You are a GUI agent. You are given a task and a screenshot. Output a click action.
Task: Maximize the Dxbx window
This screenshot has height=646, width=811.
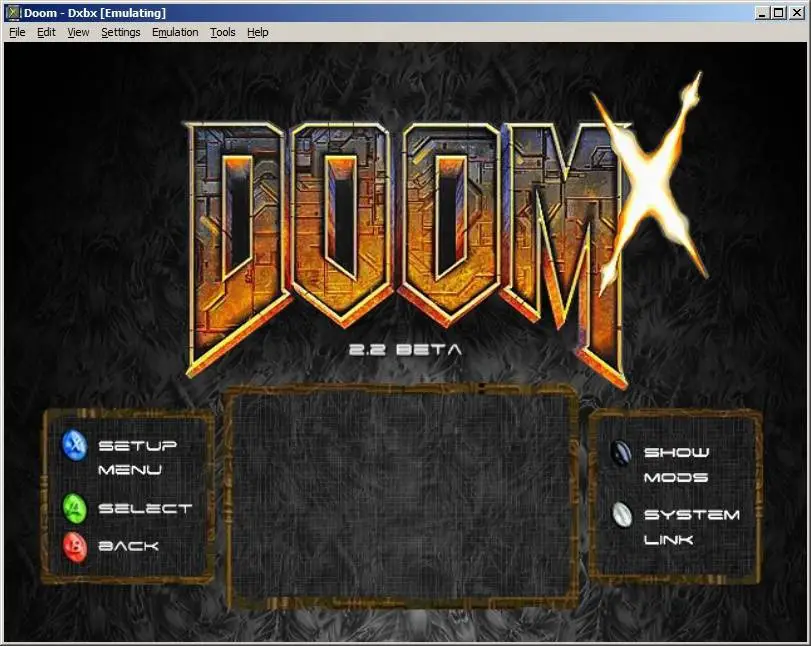point(778,13)
